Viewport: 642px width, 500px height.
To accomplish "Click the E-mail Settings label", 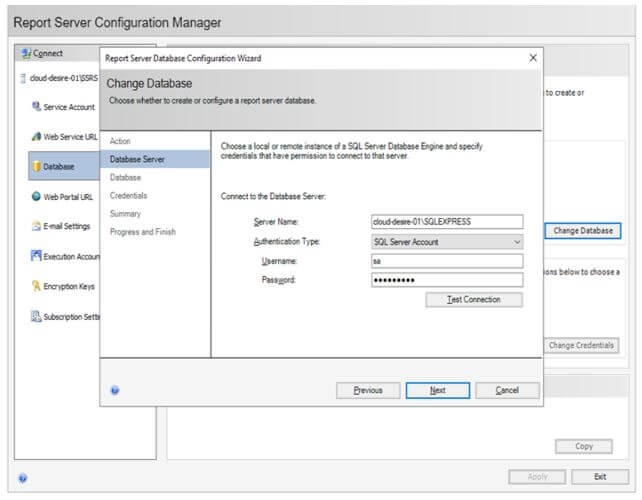I will (x=67, y=226).
